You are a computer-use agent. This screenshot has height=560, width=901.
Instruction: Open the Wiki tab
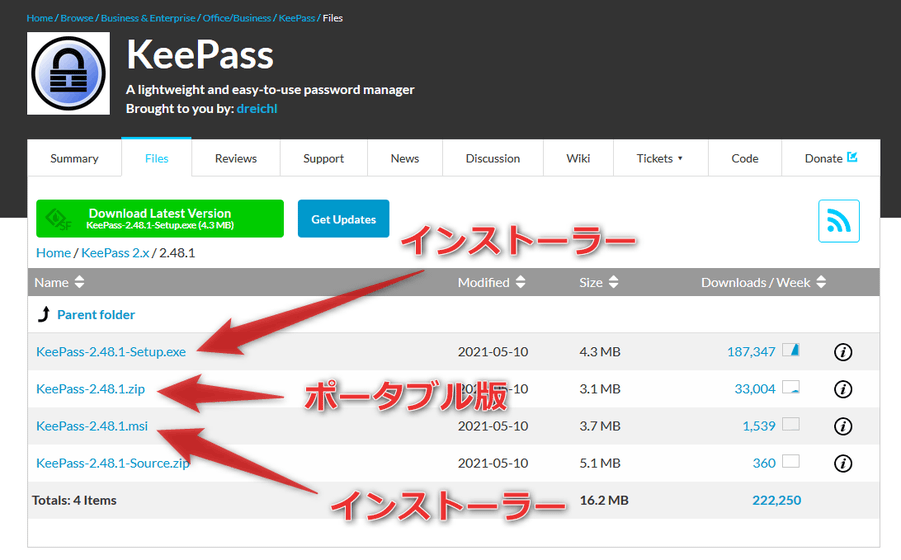578,159
